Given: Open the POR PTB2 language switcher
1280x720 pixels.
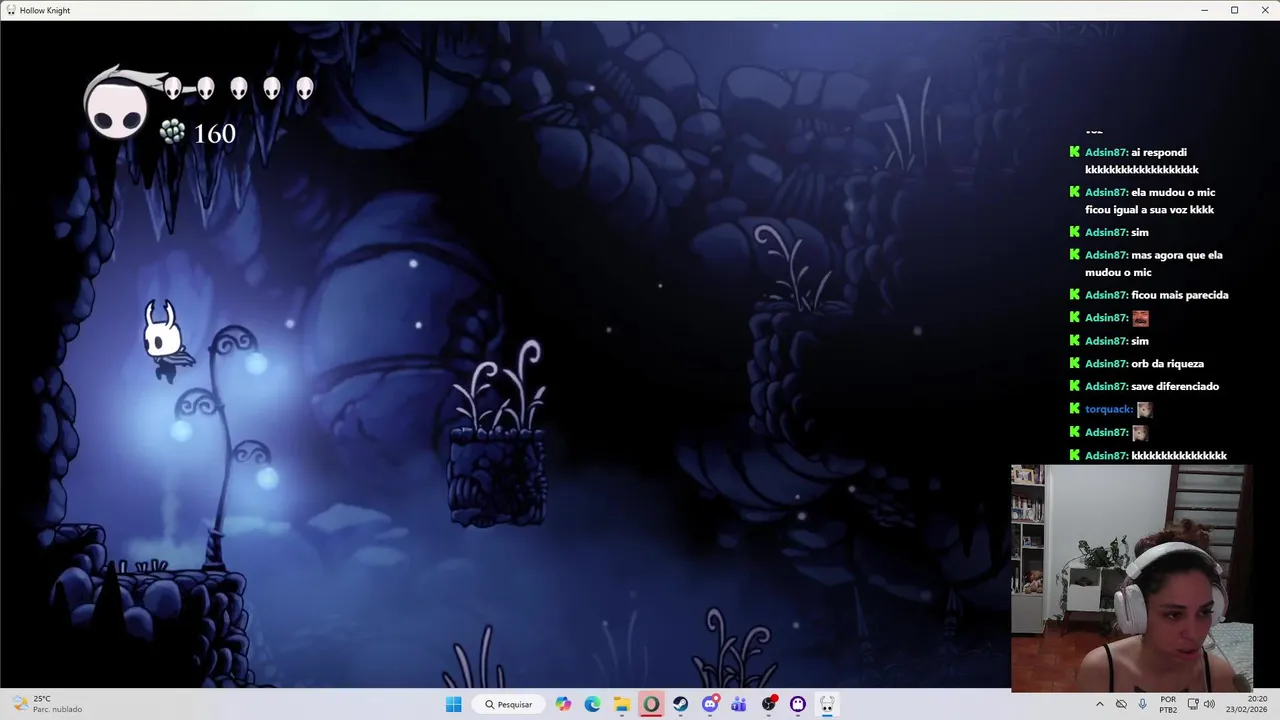Looking at the screenshot, I should click(1168, 704).
